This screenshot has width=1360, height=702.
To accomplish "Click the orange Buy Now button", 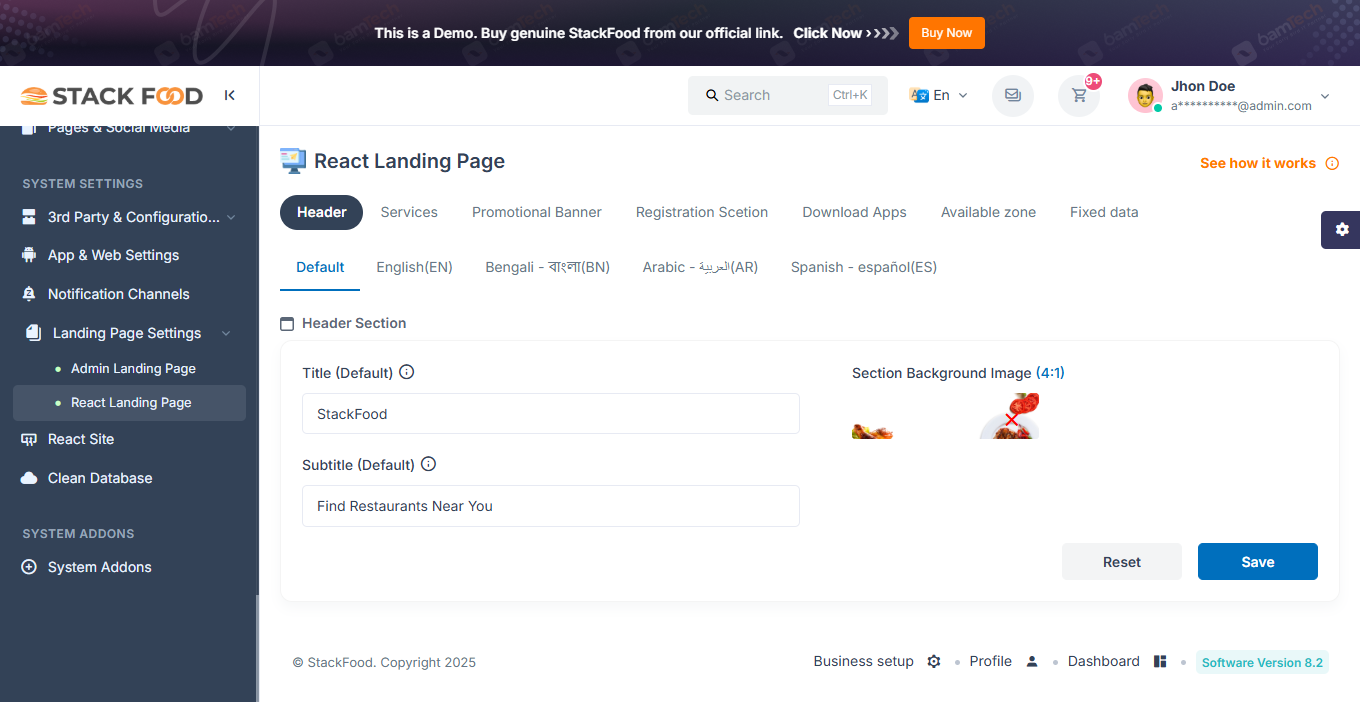I will (947, 33).
